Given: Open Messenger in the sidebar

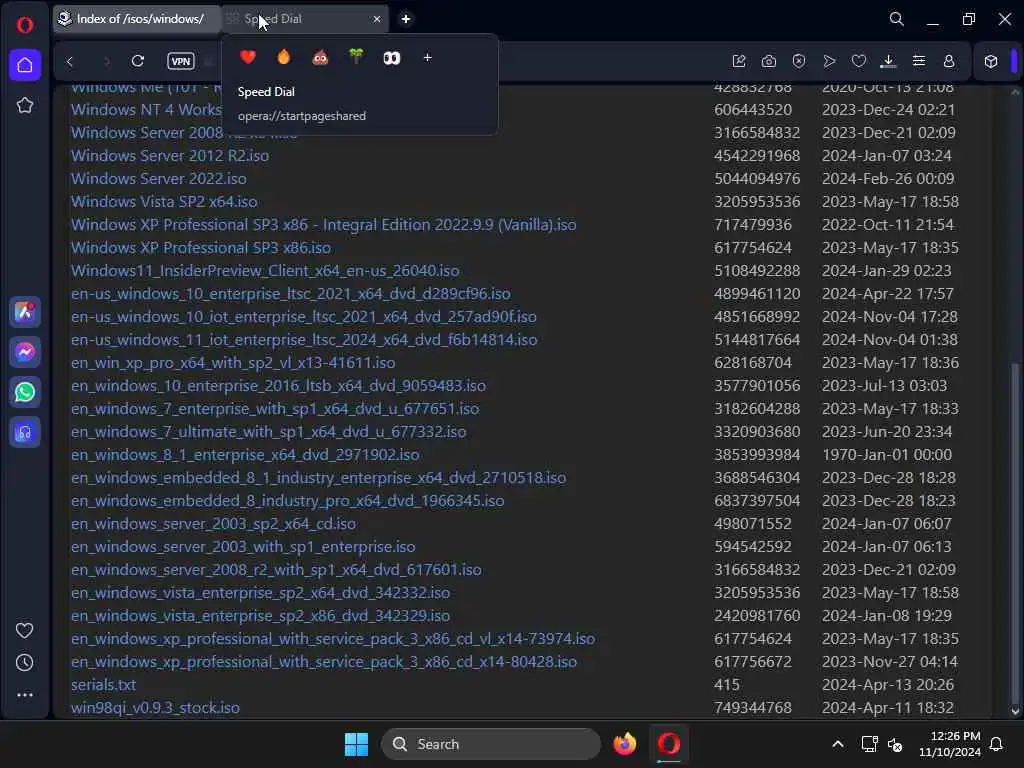Looking at the screenshot, I should (25, 352).
